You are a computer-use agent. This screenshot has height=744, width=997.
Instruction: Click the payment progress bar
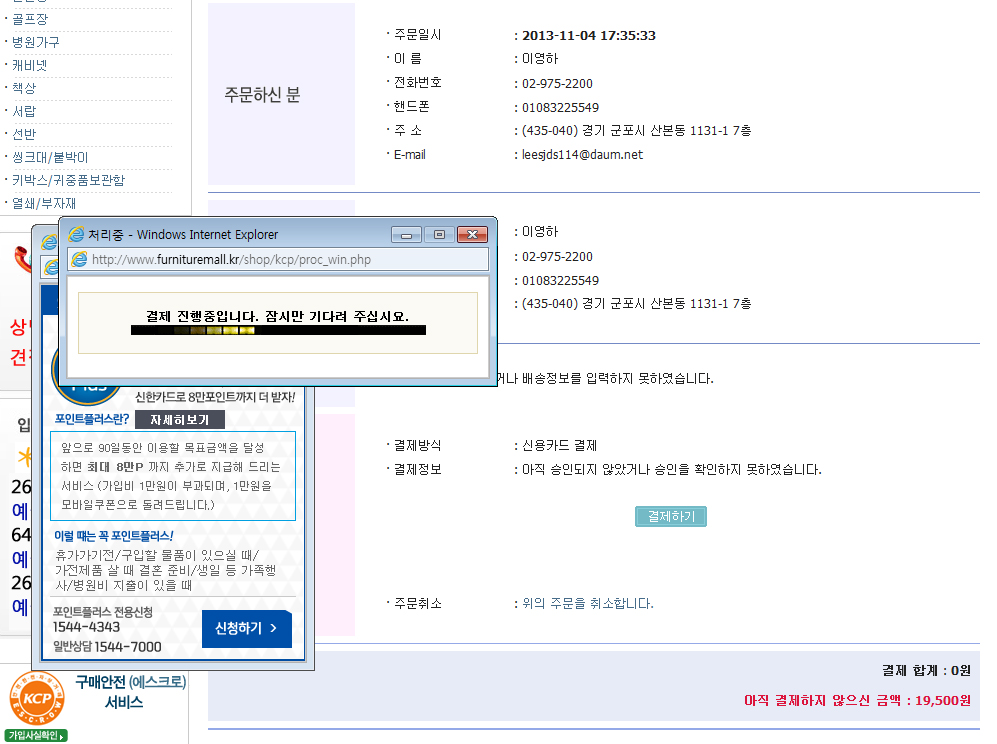(278, 330)
